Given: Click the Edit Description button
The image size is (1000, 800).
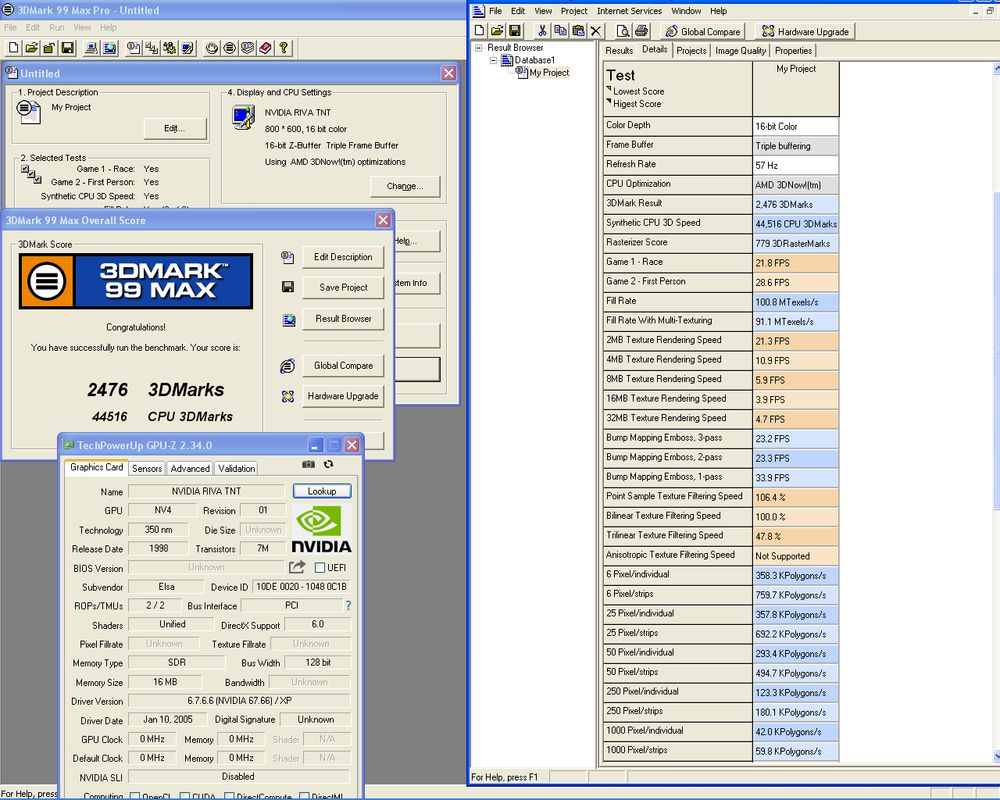Looking at the screenshot, I should (x=343, y=257).
